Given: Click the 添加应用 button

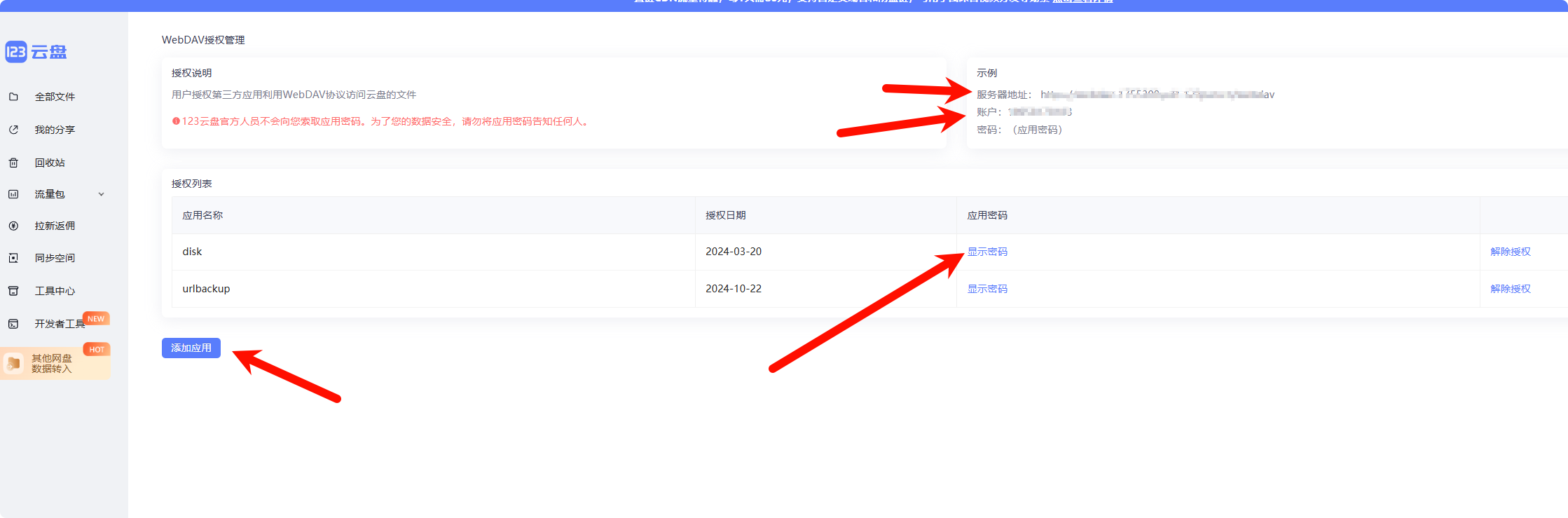Looking at the screenshot, I should tap(191, 348).
